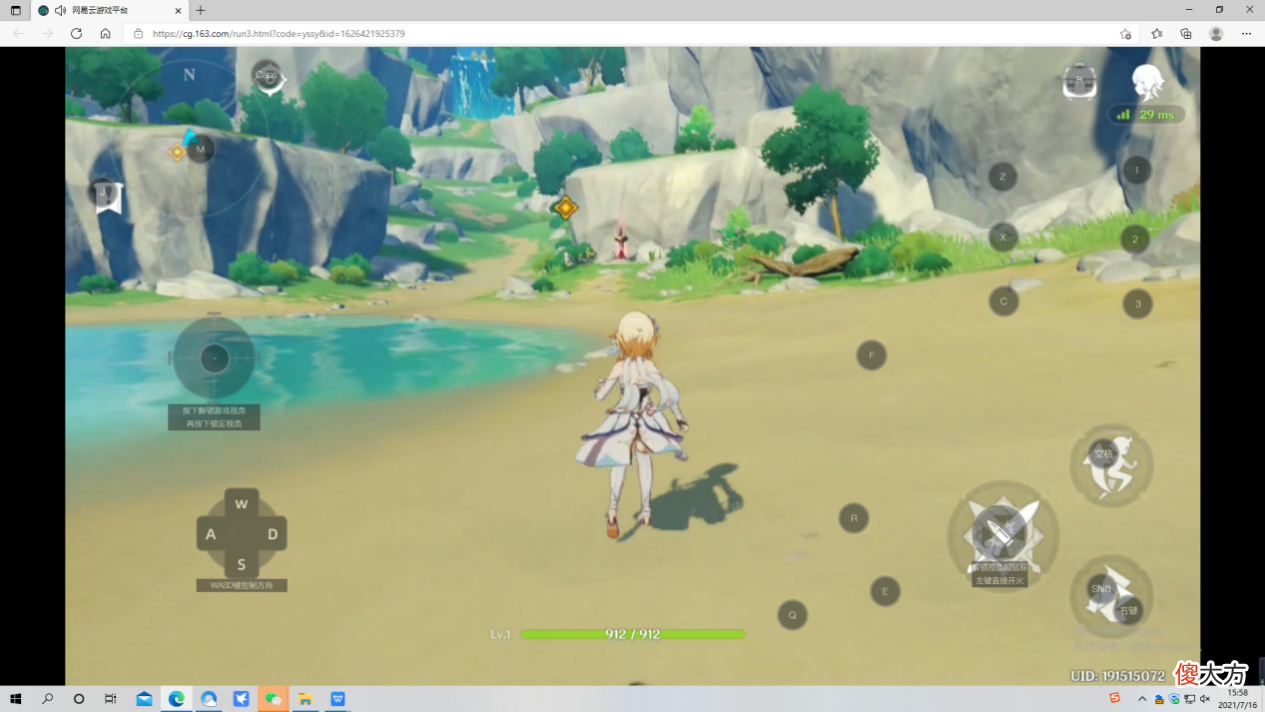Screen dimensions: 1265x712
Task: Click the WASD键控制方向 hint label
Action: (241, 585)
